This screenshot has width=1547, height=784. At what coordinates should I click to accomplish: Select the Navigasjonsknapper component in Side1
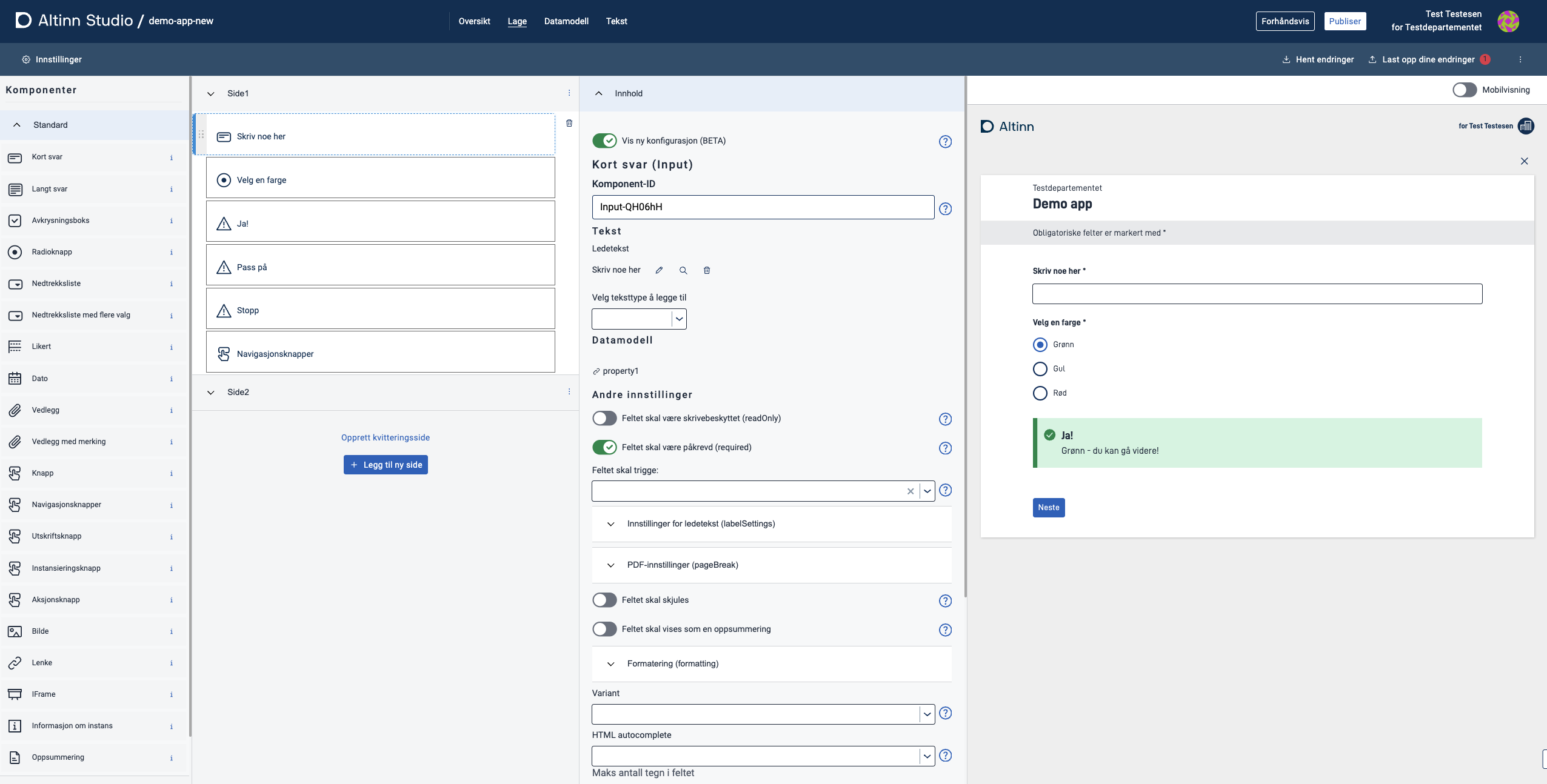[x=381, y=352]
